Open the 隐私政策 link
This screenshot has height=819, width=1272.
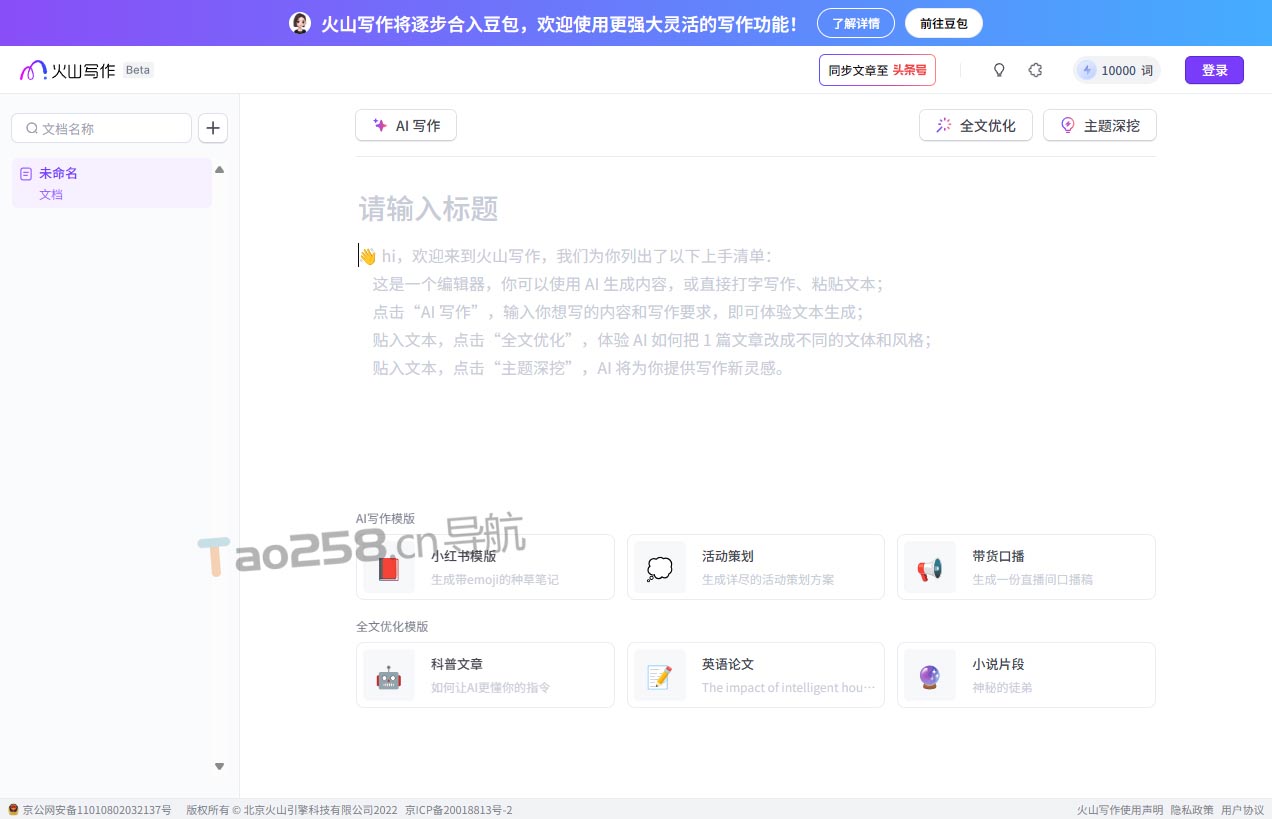[1192, 810]
